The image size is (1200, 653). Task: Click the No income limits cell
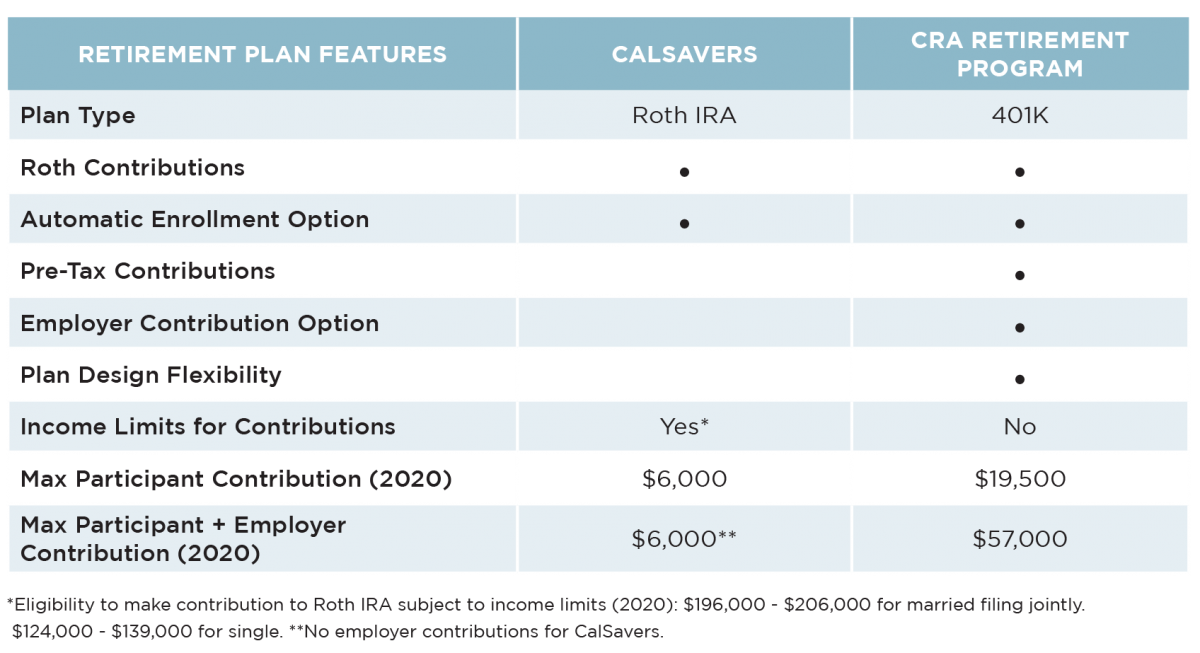point(1019,427)
